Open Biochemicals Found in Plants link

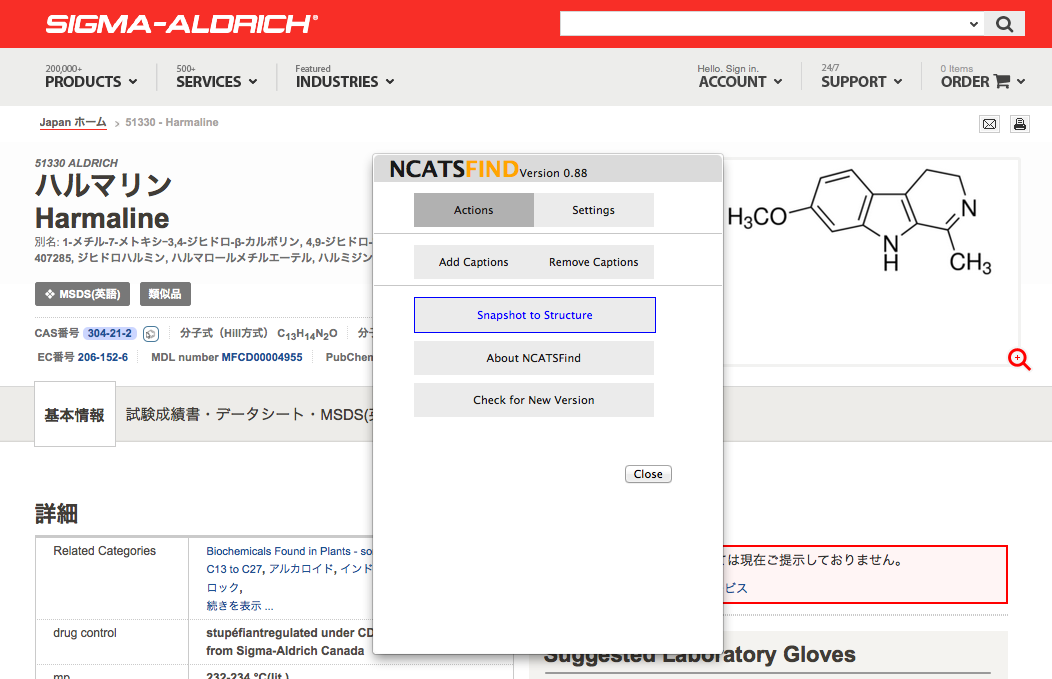coord(288,551)
